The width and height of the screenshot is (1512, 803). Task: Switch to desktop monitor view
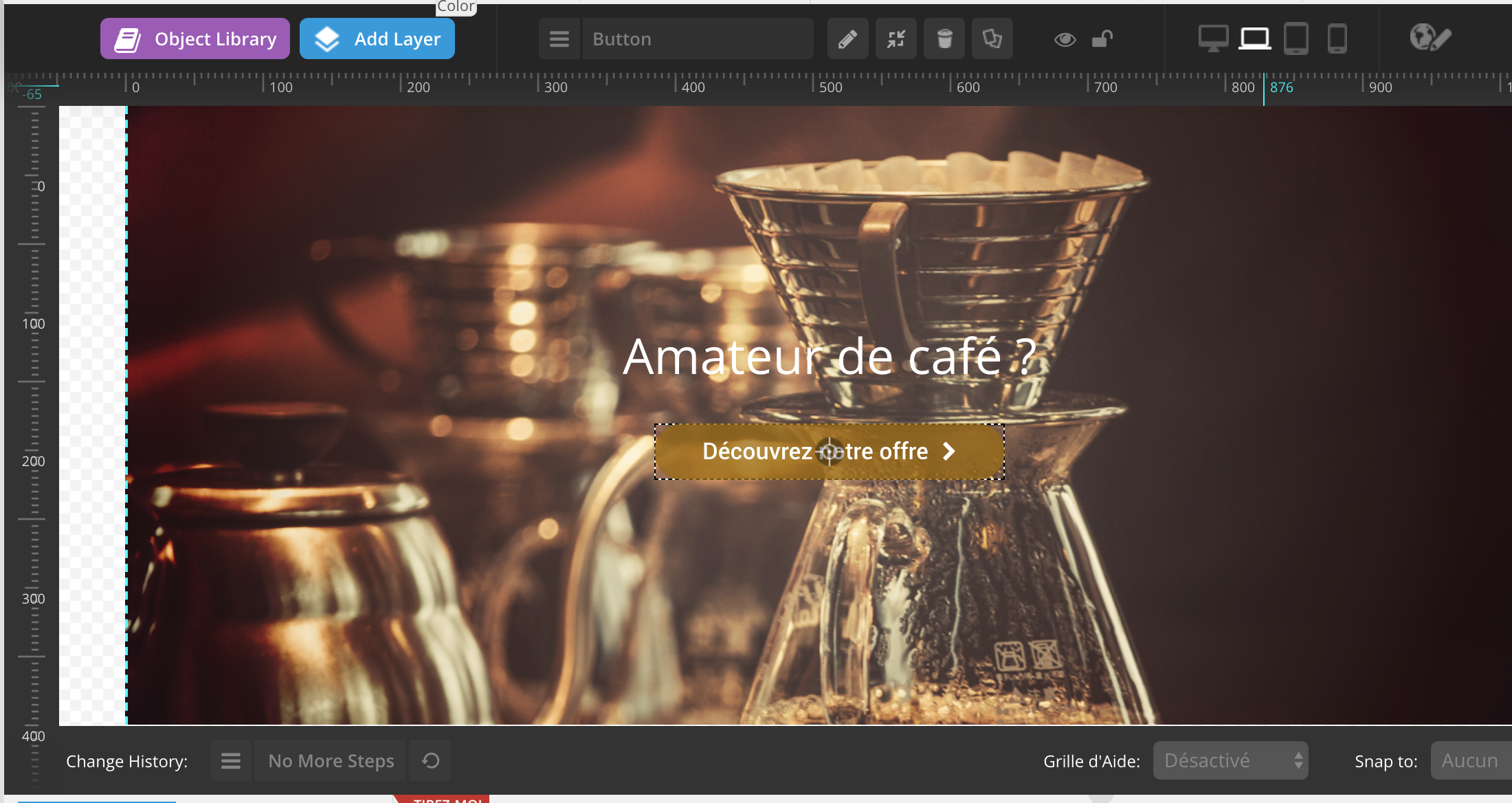[x=1213, y=38]
